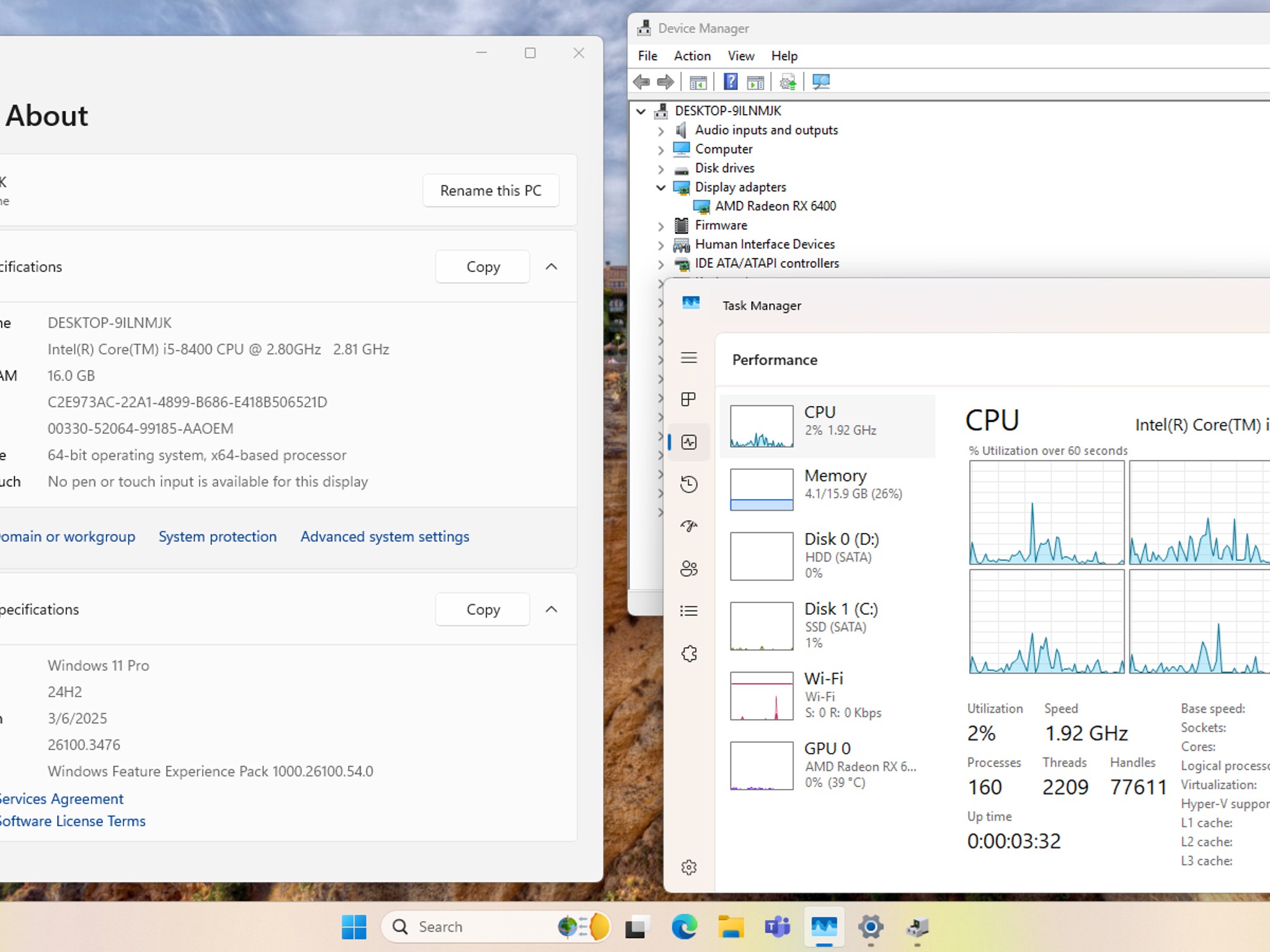The width and height of the screenshot is (1270, 952).
Task: Open Details list icon in Task Manager
Action: pyautogui.click(x=689, y=611)
